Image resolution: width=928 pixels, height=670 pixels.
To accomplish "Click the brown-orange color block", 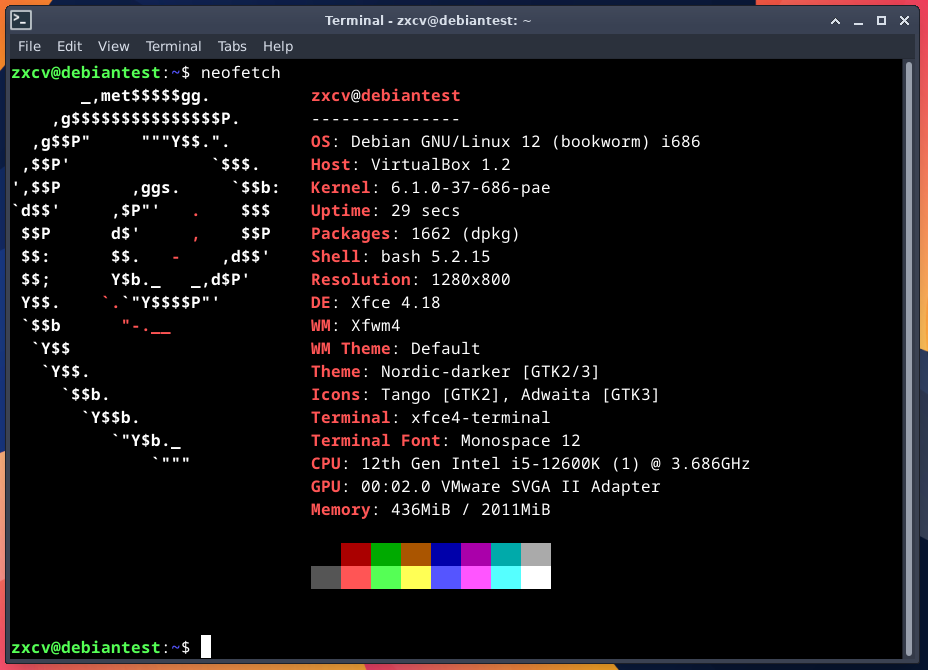I will click(x=416, y=555).
